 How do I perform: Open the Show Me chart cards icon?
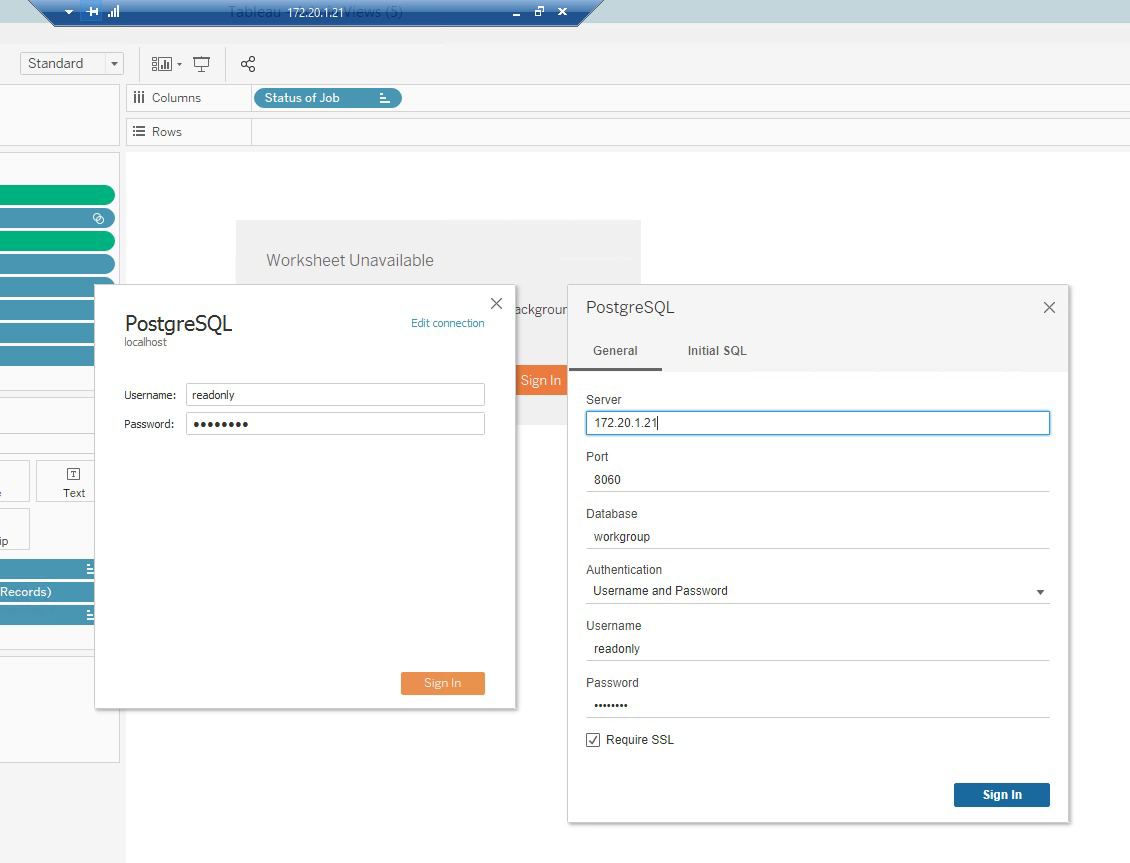161,64
